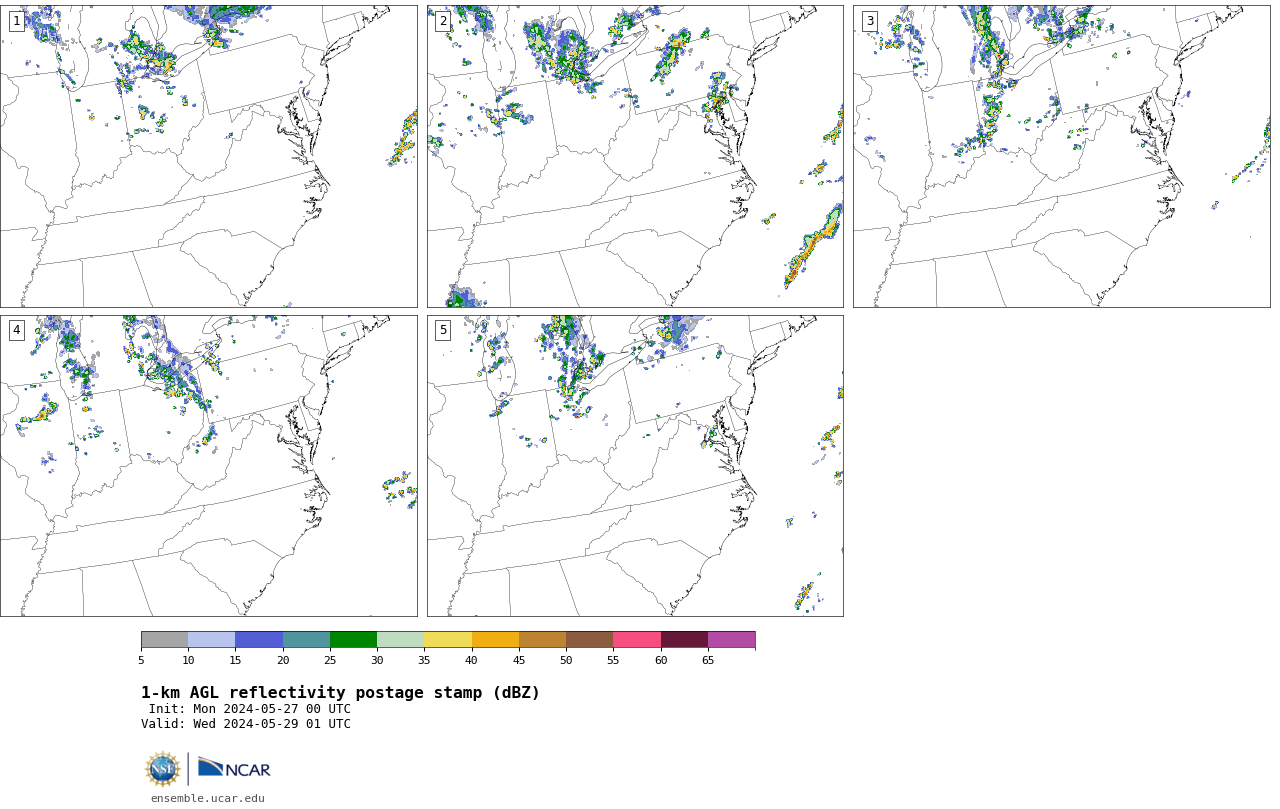1280x809 pixels.
Task: Click the colorbar tick label '50'
Action: tap(566, 660)
